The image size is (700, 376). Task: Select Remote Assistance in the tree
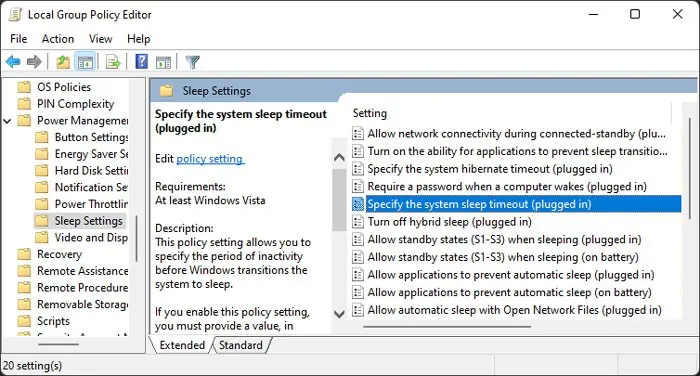83,271
